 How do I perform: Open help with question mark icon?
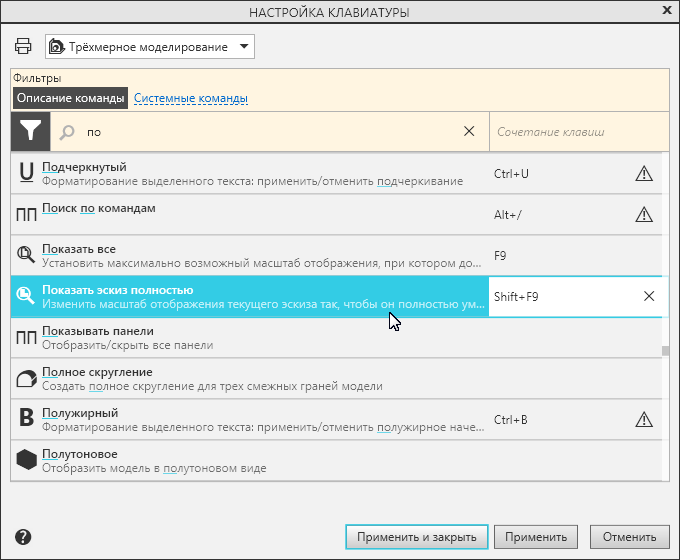pyautogui.click(x=23, y=537)
